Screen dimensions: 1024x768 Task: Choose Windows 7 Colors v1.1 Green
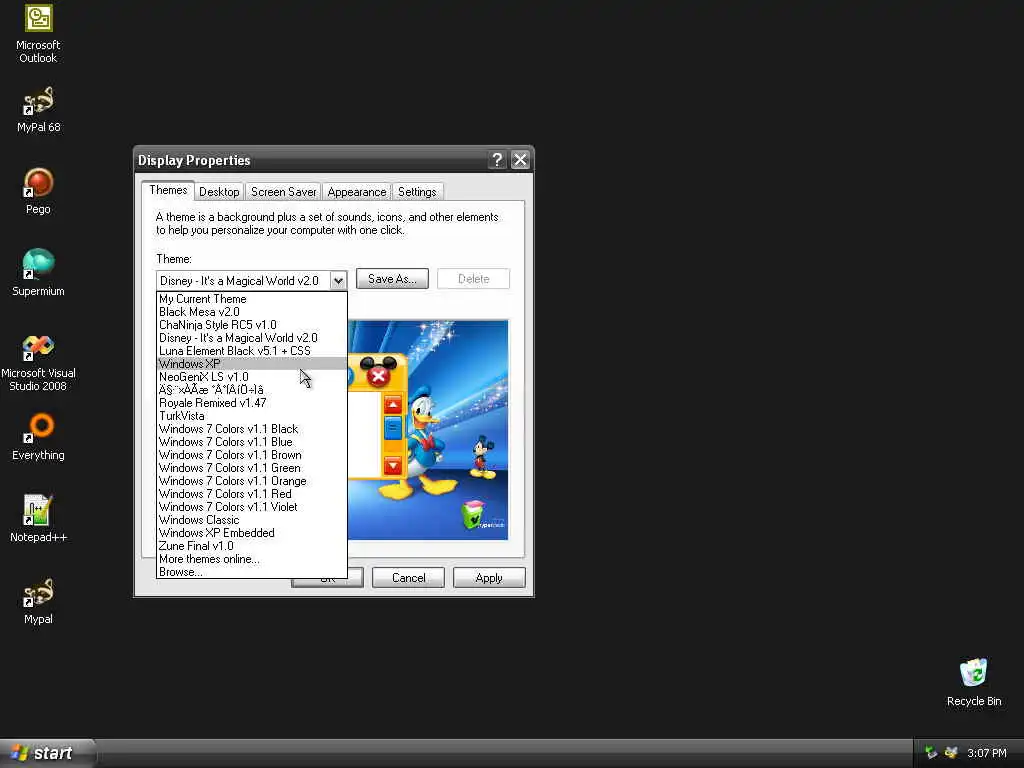[251, 468]
